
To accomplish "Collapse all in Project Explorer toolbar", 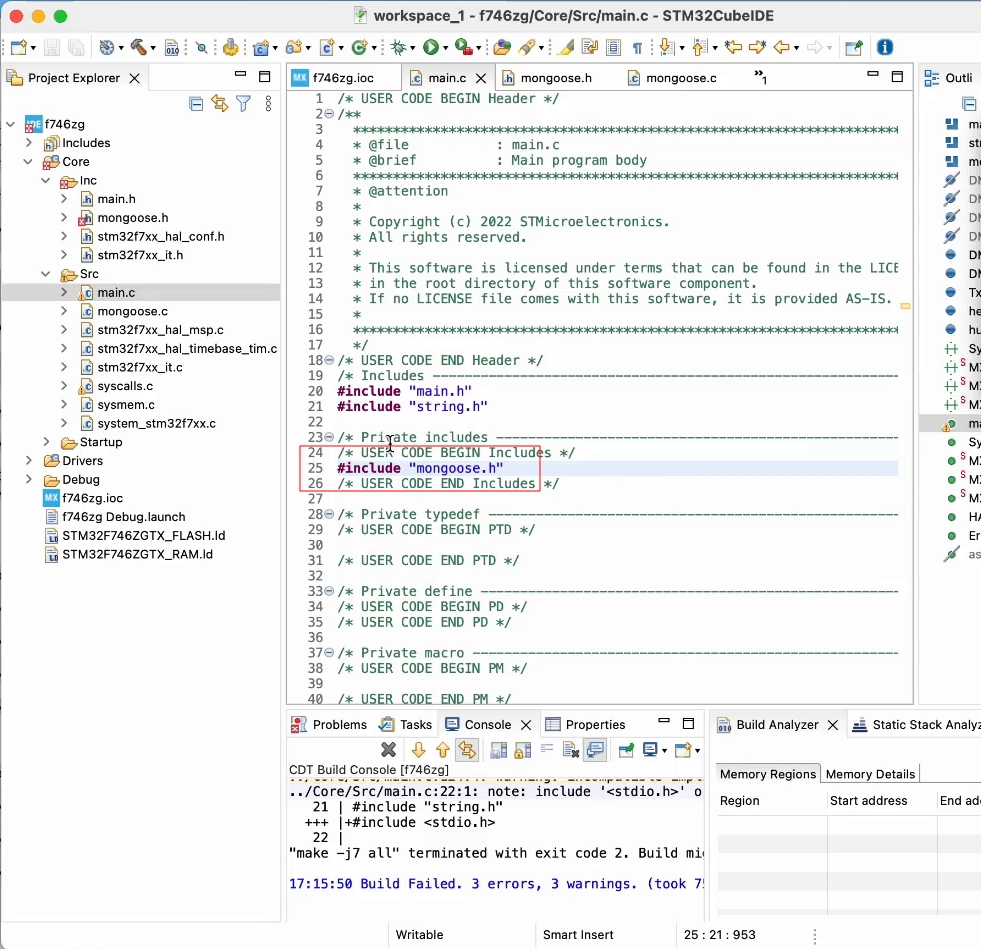I will click(196, 104).
